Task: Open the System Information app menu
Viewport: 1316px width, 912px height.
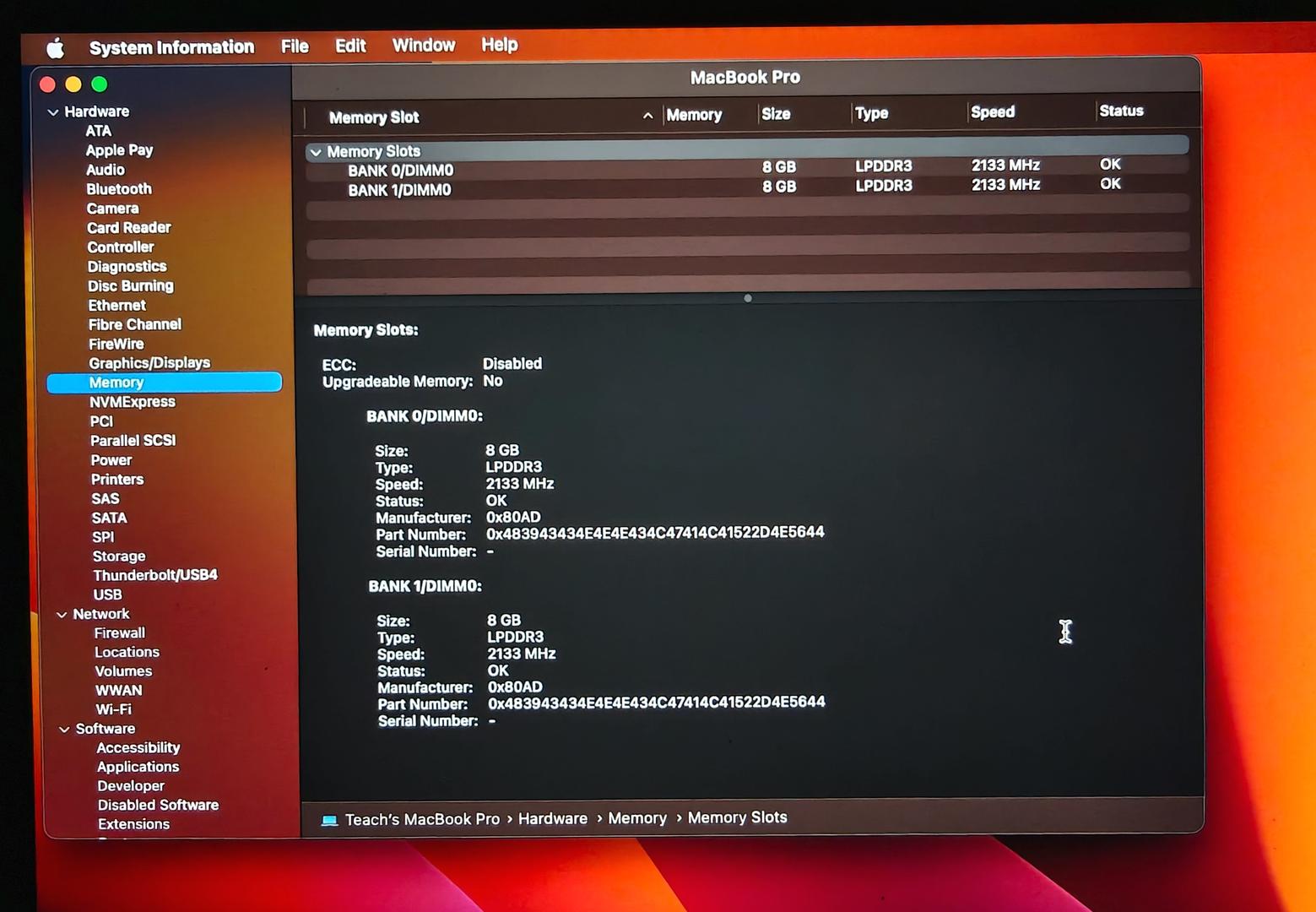Action: 171,47
